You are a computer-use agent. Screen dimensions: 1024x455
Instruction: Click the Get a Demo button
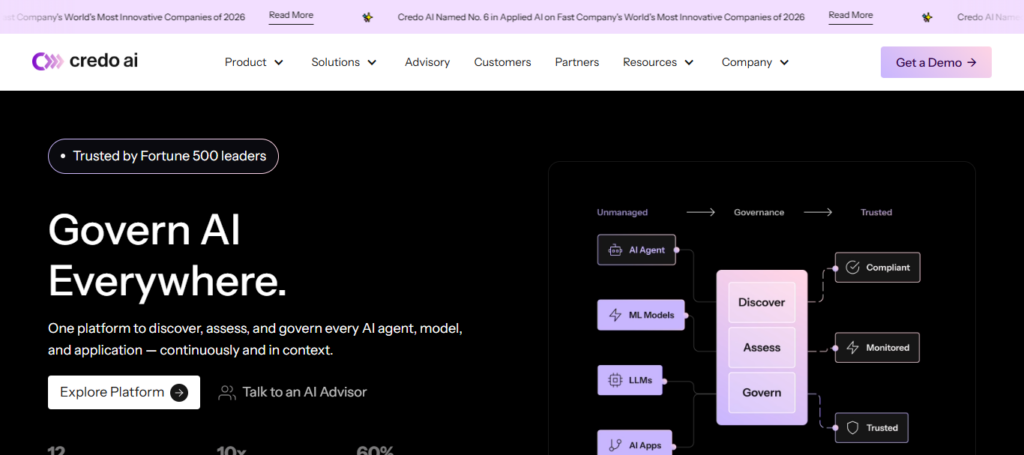[x=936, y=62]
